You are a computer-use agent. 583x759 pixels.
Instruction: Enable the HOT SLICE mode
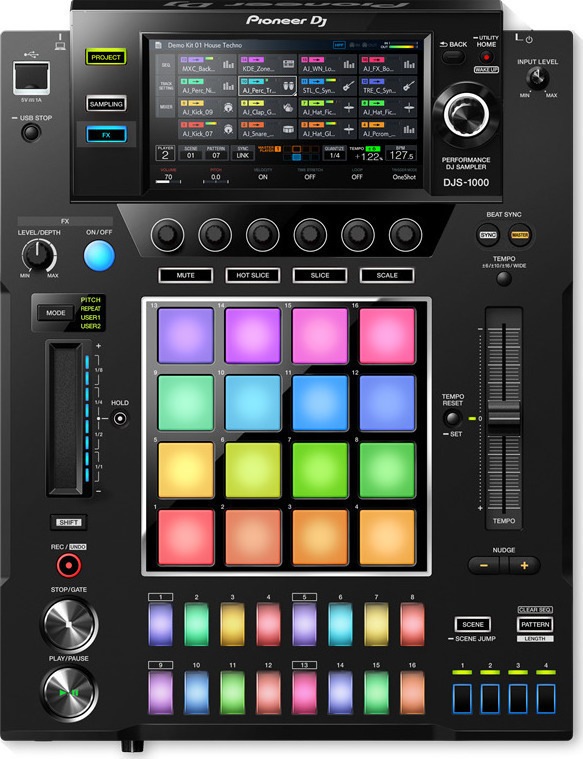tap(252, 275)
